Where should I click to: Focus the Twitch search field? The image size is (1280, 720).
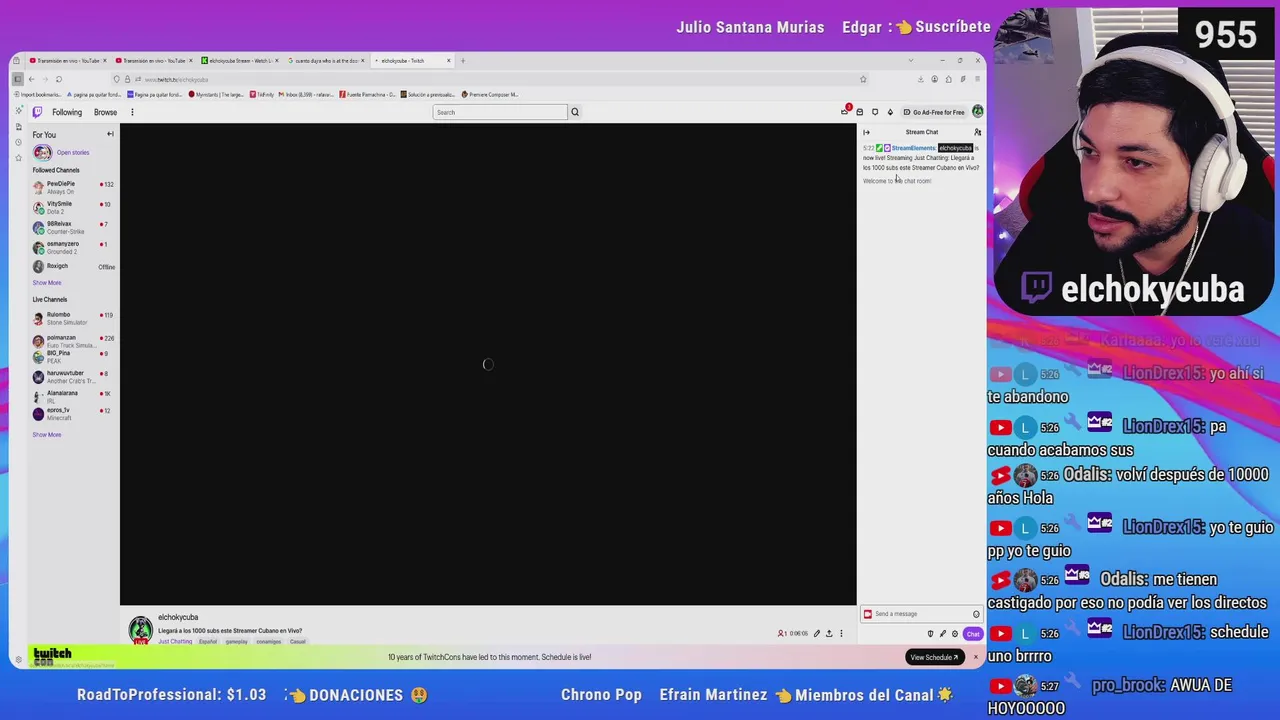(500, 112)
